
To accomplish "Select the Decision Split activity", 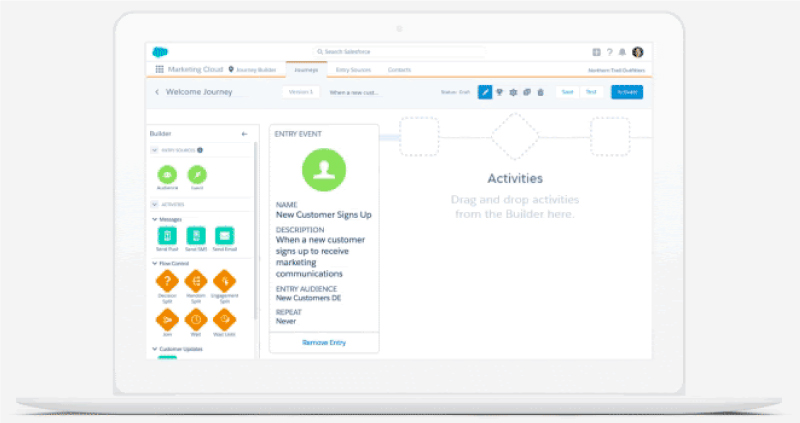I will pos(167,281).
